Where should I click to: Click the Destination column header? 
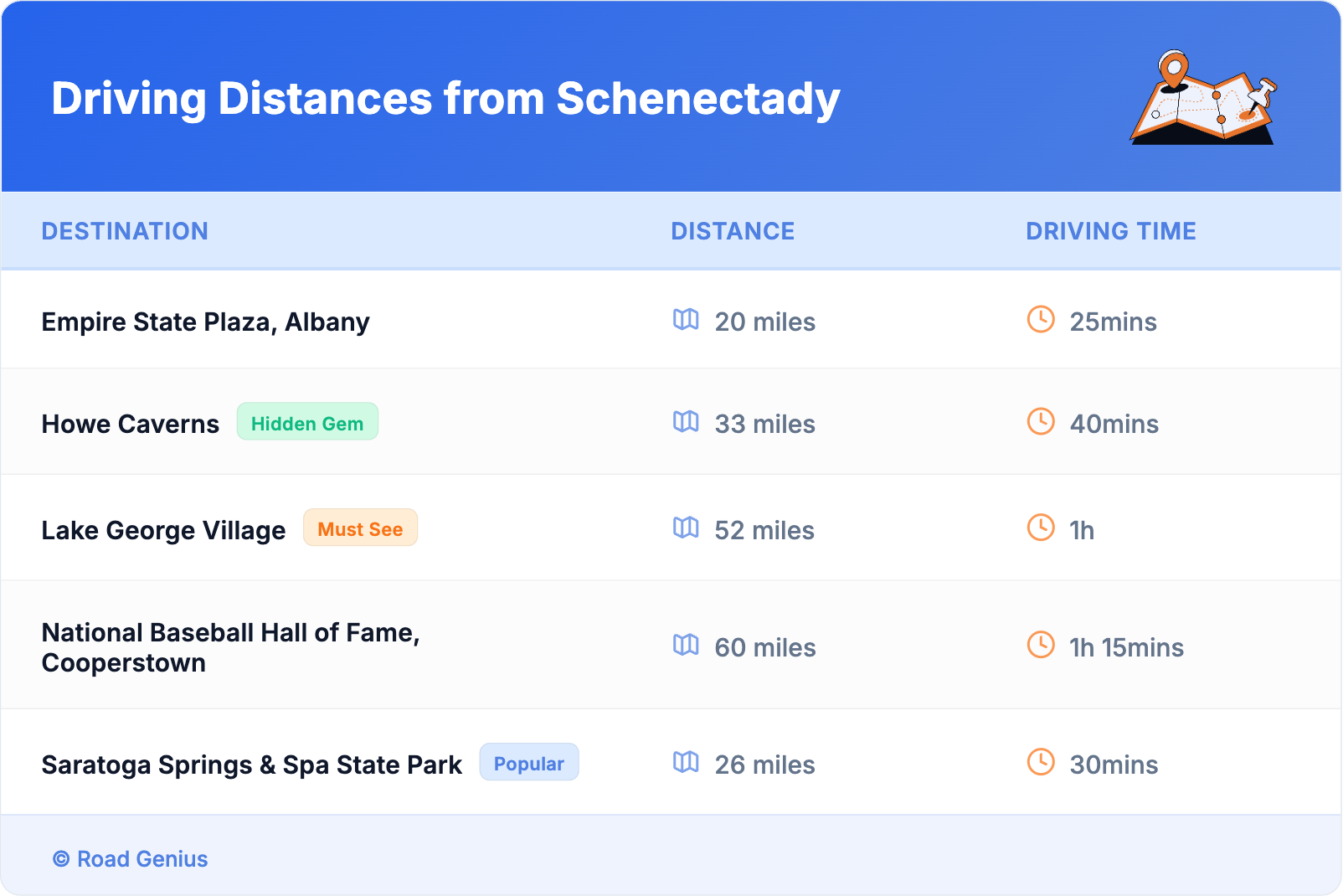pyautogui.click(x=125, y=231)
